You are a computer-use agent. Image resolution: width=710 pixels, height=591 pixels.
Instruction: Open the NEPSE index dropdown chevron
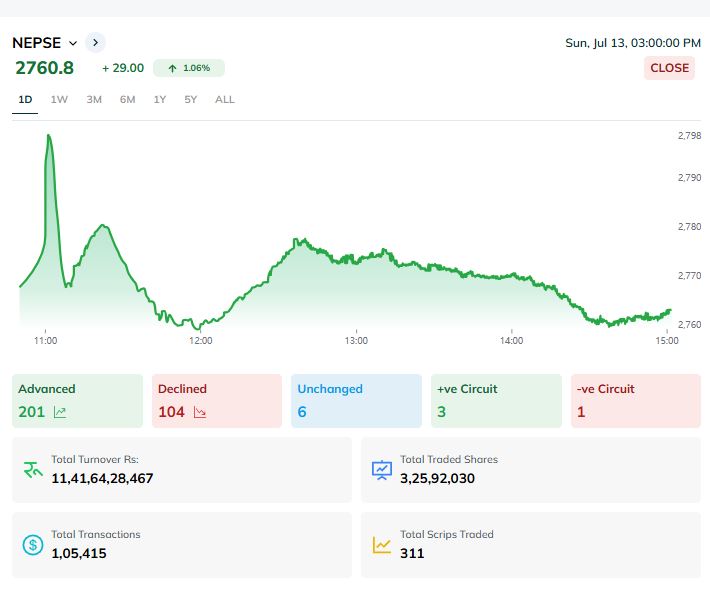(x=73, y=43)
